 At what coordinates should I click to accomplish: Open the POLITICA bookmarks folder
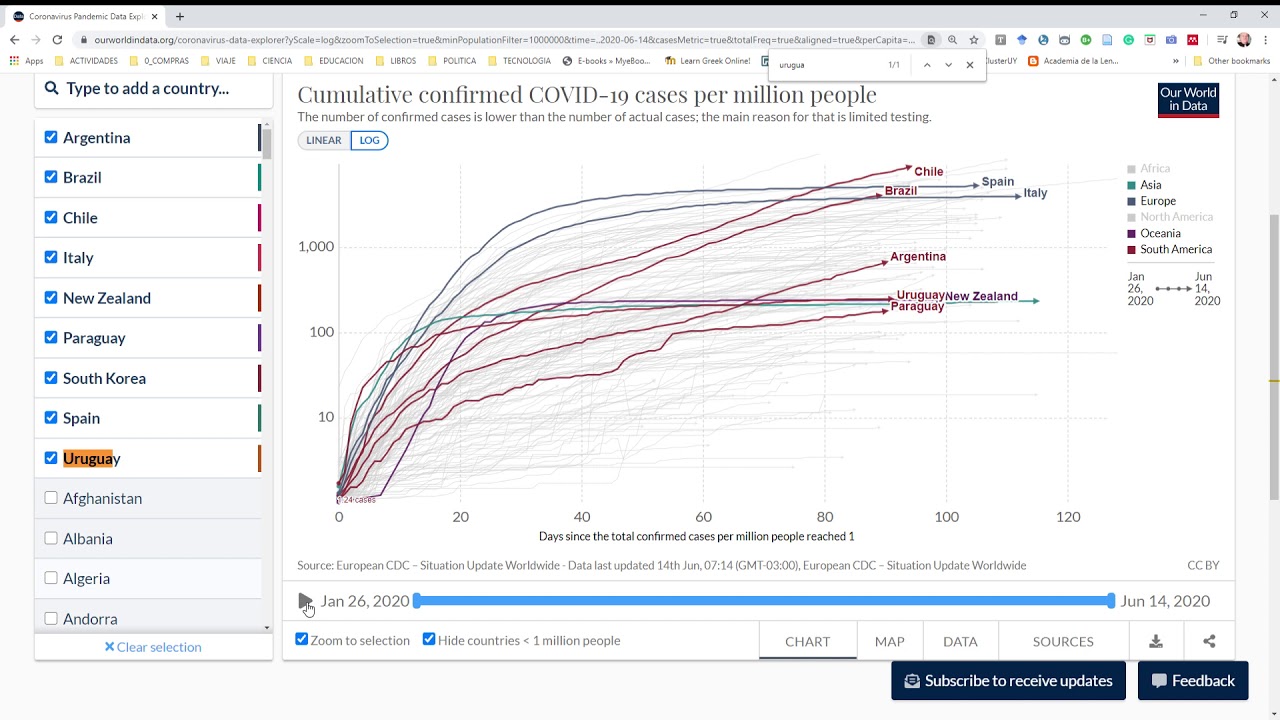coord(452,61)
